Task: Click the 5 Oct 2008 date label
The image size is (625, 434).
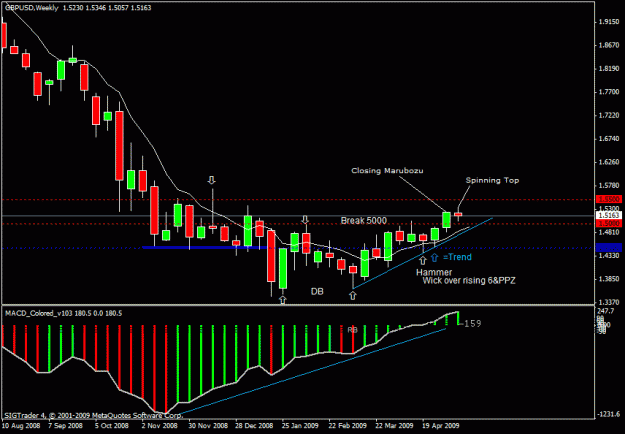Action: point(112,425)
